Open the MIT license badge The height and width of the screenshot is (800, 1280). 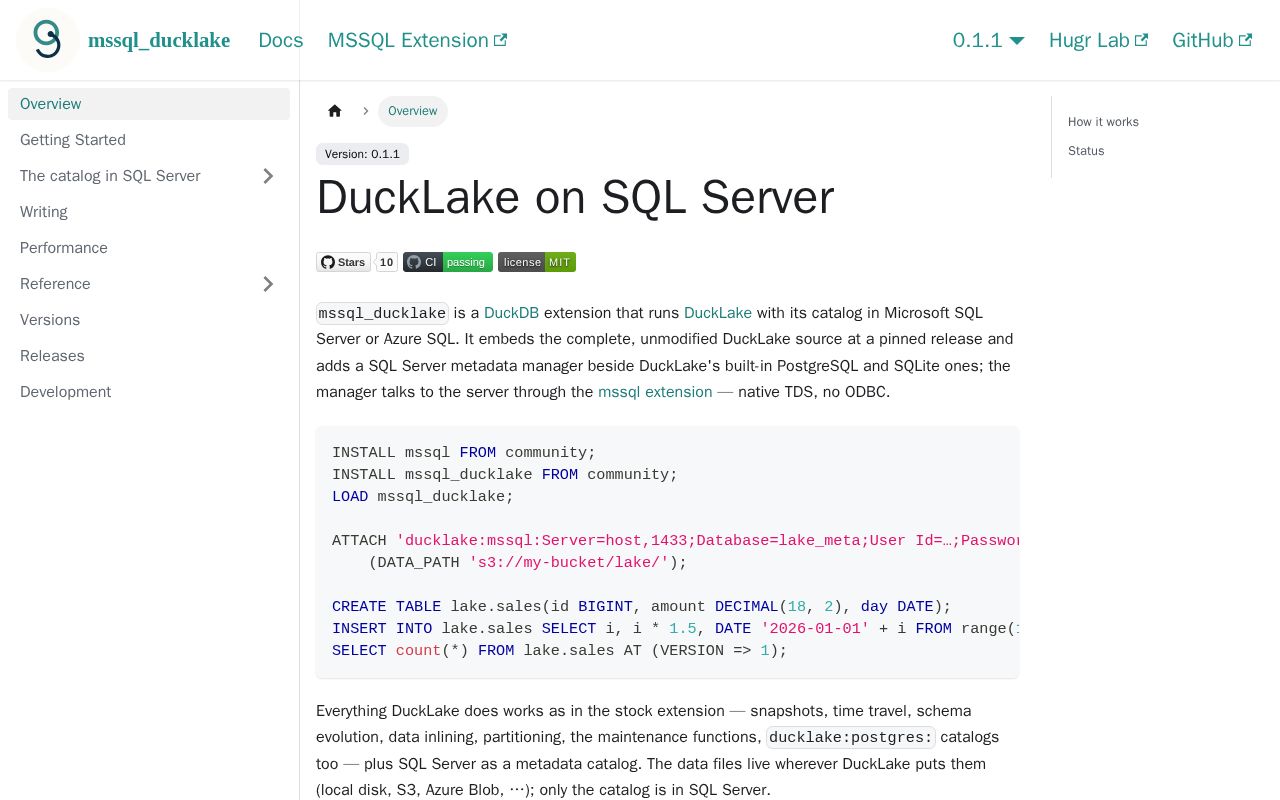537,262
